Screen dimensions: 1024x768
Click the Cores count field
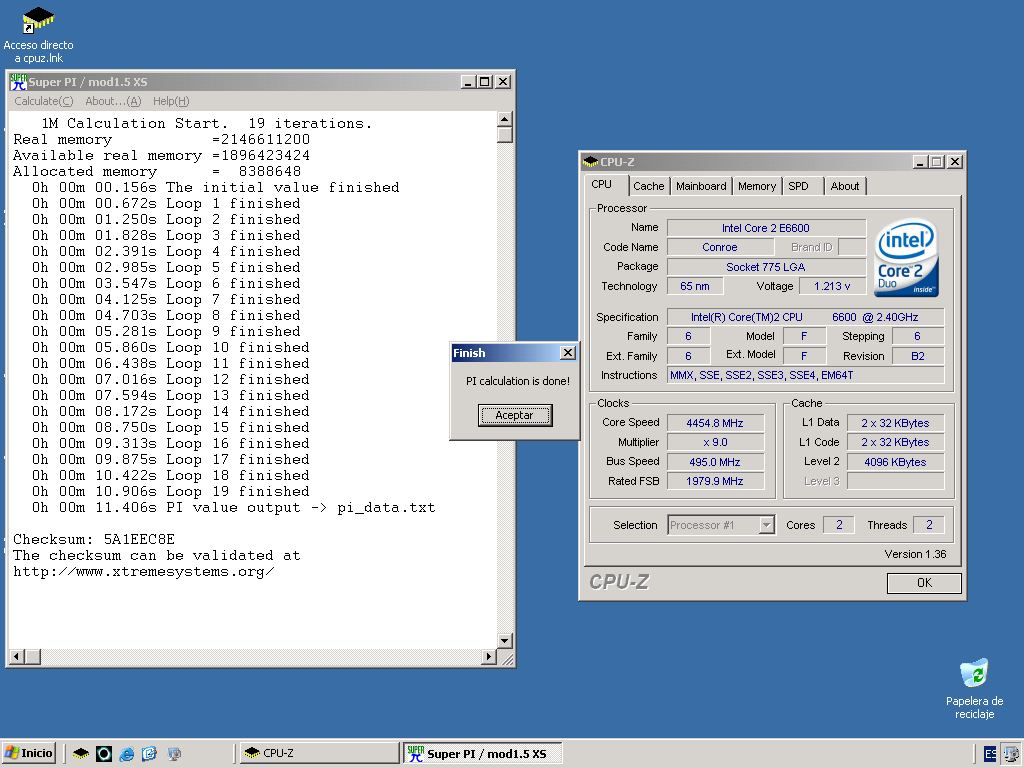pyautogui.click(x=839, y=524)
